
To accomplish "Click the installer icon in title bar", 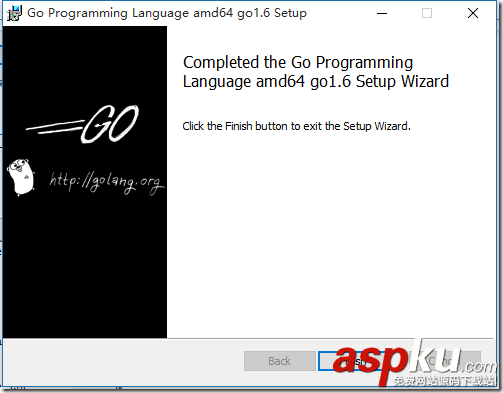I will click(x=14, y=14).
